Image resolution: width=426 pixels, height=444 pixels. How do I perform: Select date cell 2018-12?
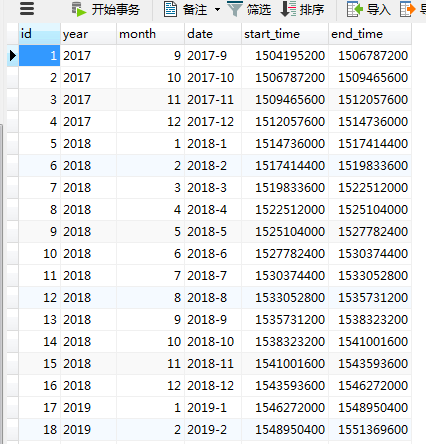click(x=213, y=386)
